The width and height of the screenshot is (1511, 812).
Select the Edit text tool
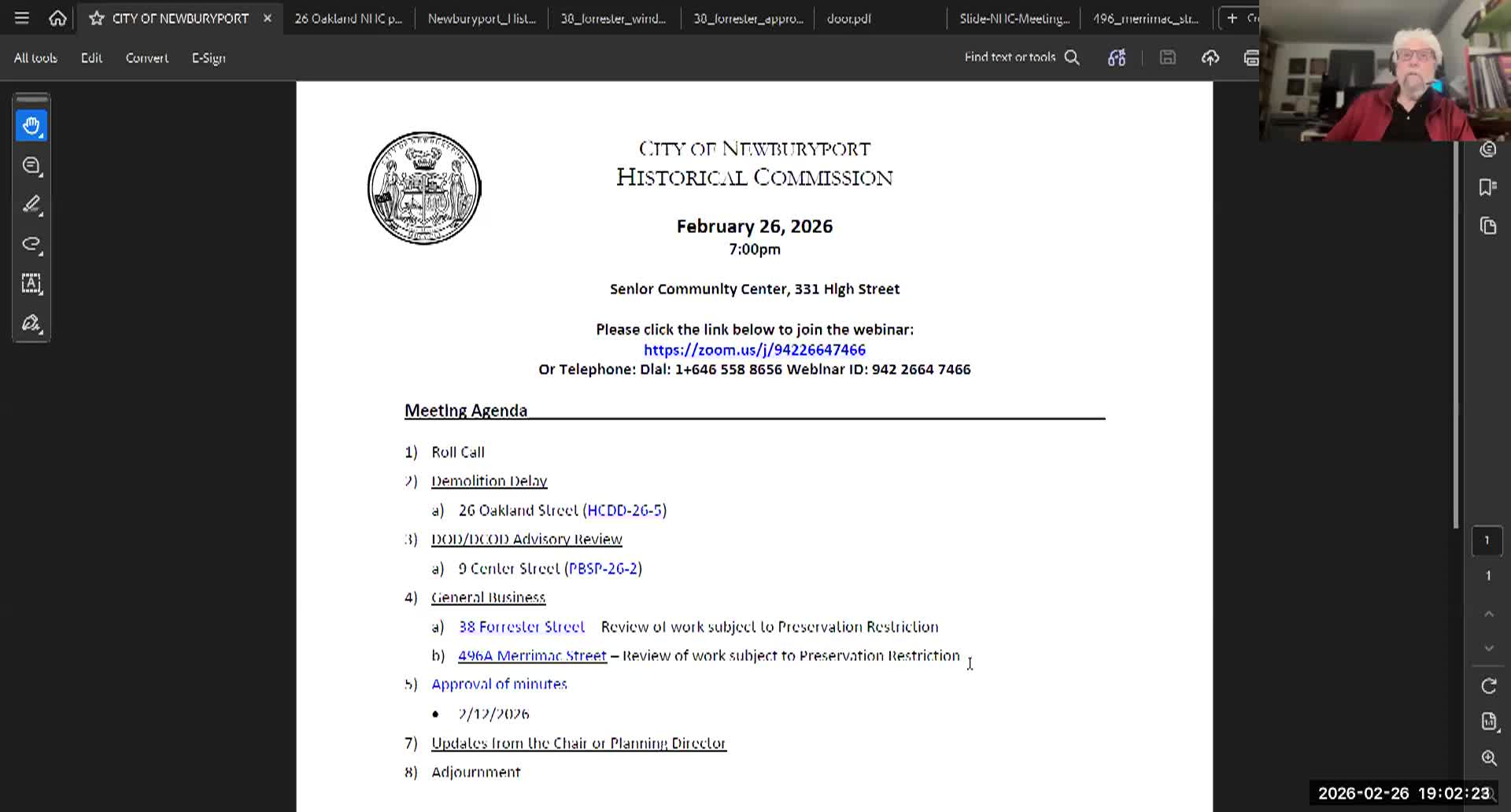coord(31,284)
